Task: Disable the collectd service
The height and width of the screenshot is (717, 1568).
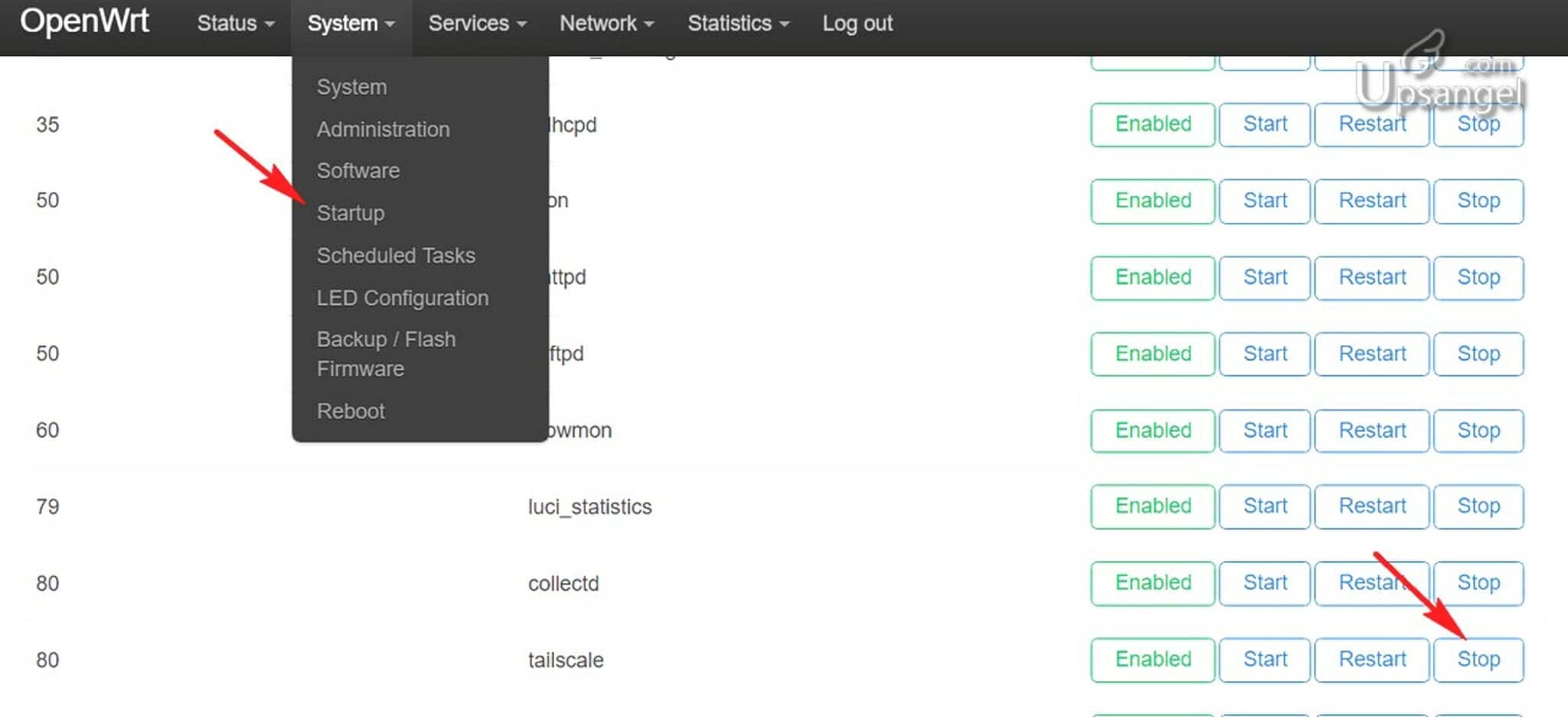Action: pyautogui.click(x=1151, y=583)
